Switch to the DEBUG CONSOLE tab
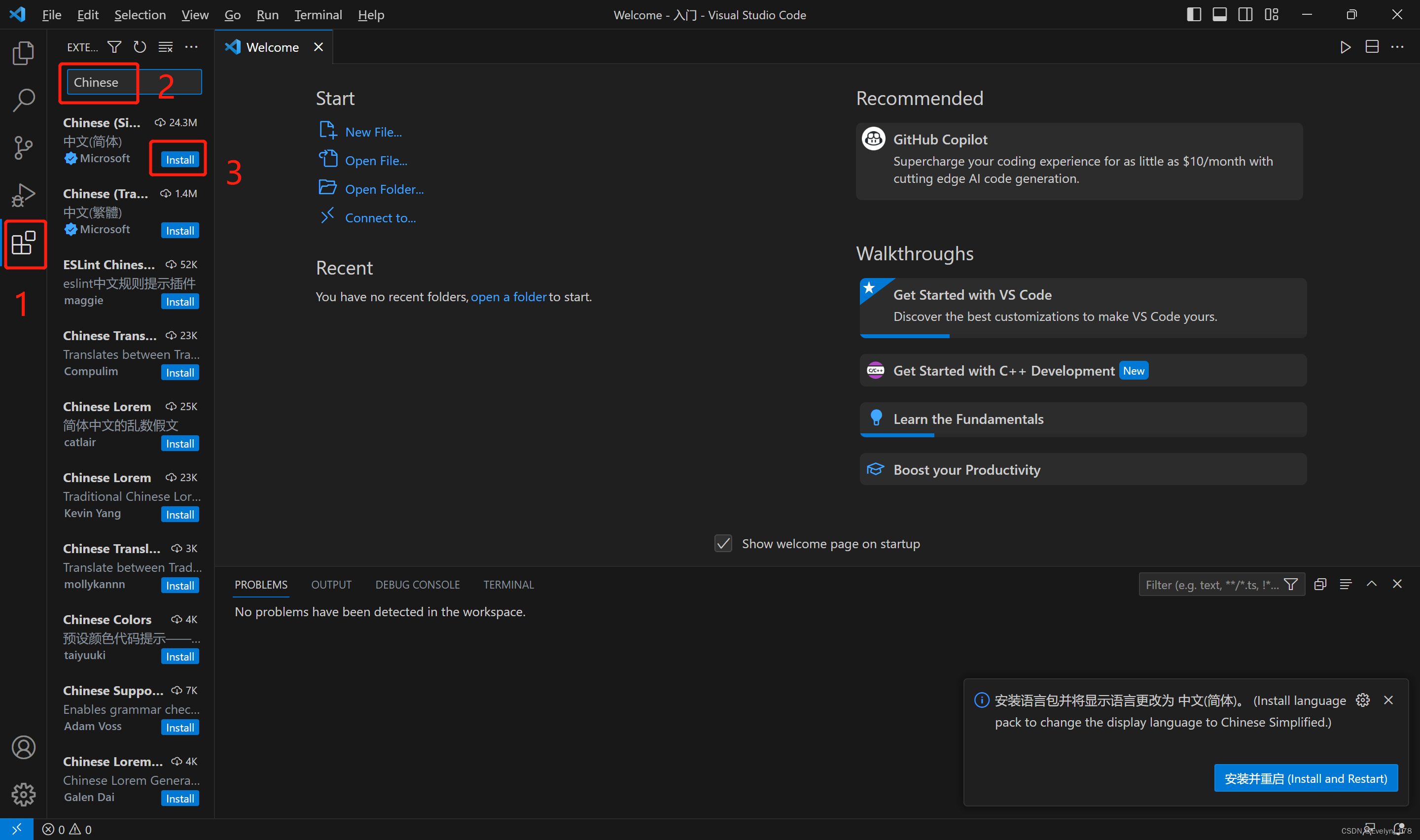 pyautogui.click(x=417, y=584)
